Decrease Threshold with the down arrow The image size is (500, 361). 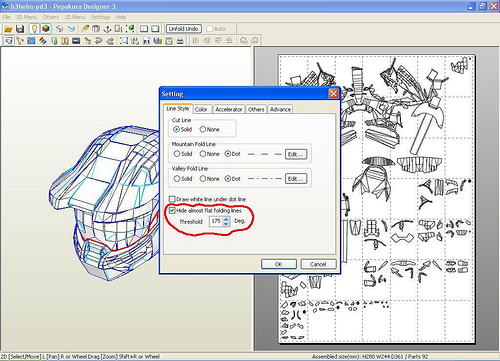pos(226,224)
